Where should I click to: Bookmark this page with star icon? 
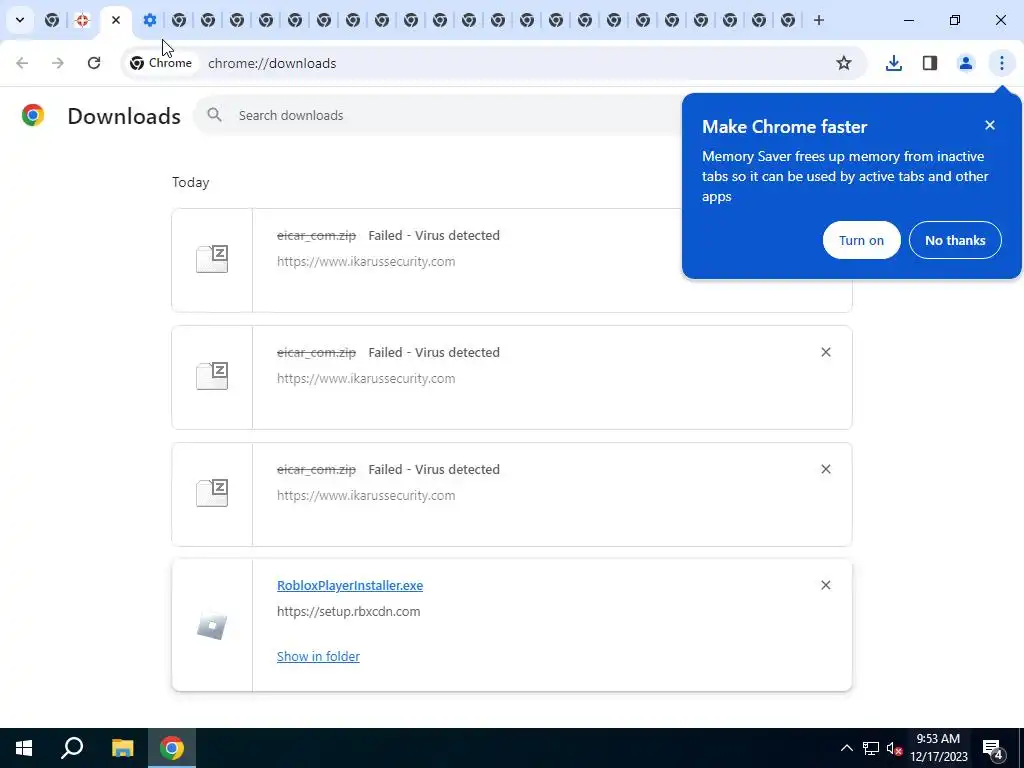[844, 63]
